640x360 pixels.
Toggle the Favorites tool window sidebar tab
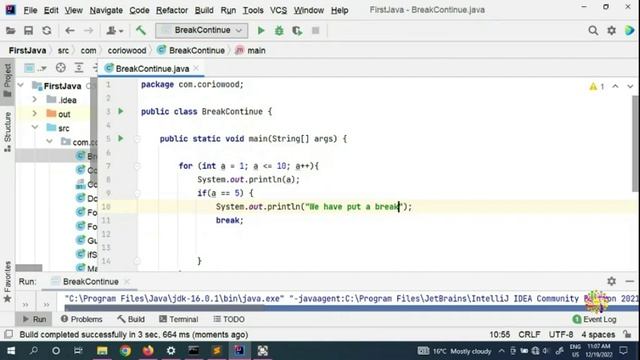coord(7,282)
